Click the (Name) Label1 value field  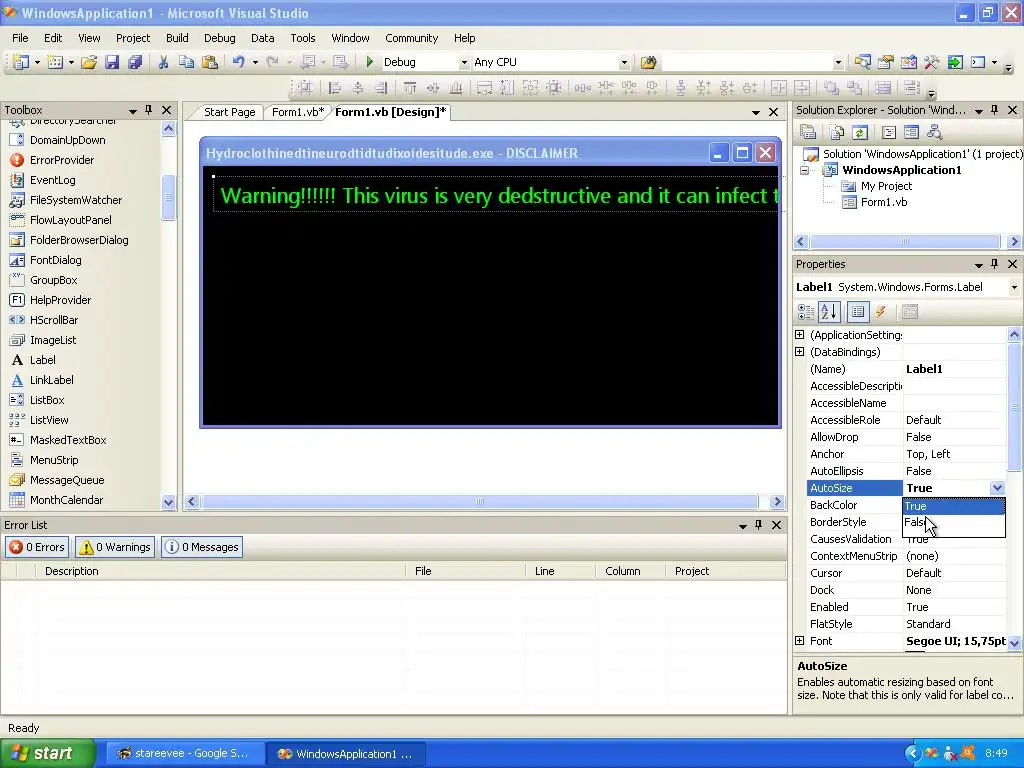click(x=955, y=369)
